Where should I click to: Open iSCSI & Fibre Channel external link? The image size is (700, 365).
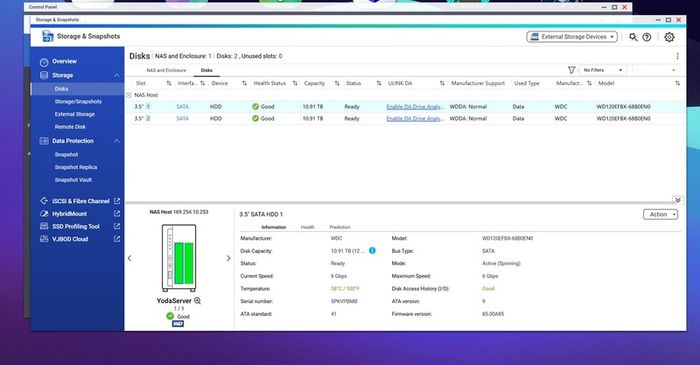(117, 201)
